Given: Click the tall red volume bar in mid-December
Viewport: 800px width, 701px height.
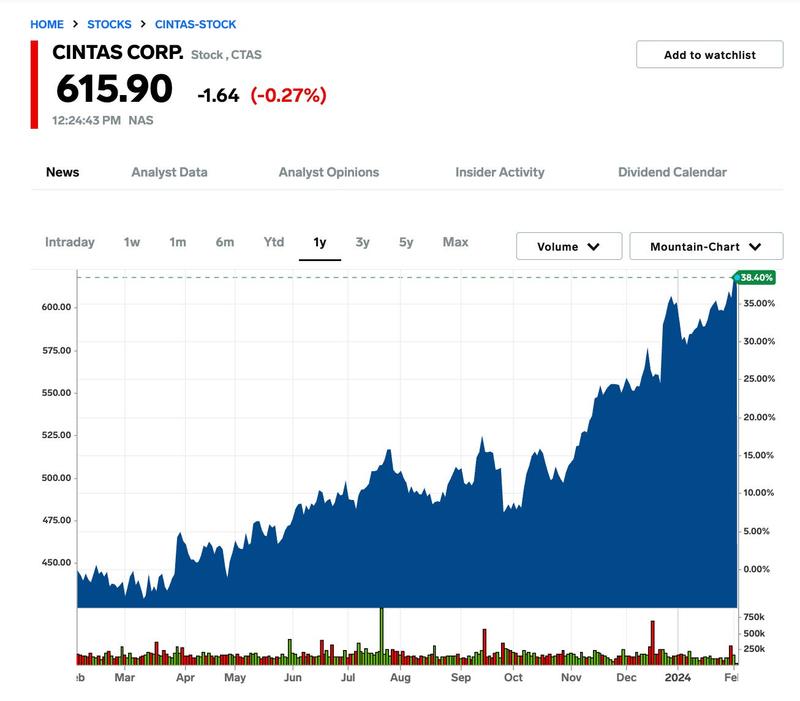Looking at the screenshot, I should click(652, 642).
